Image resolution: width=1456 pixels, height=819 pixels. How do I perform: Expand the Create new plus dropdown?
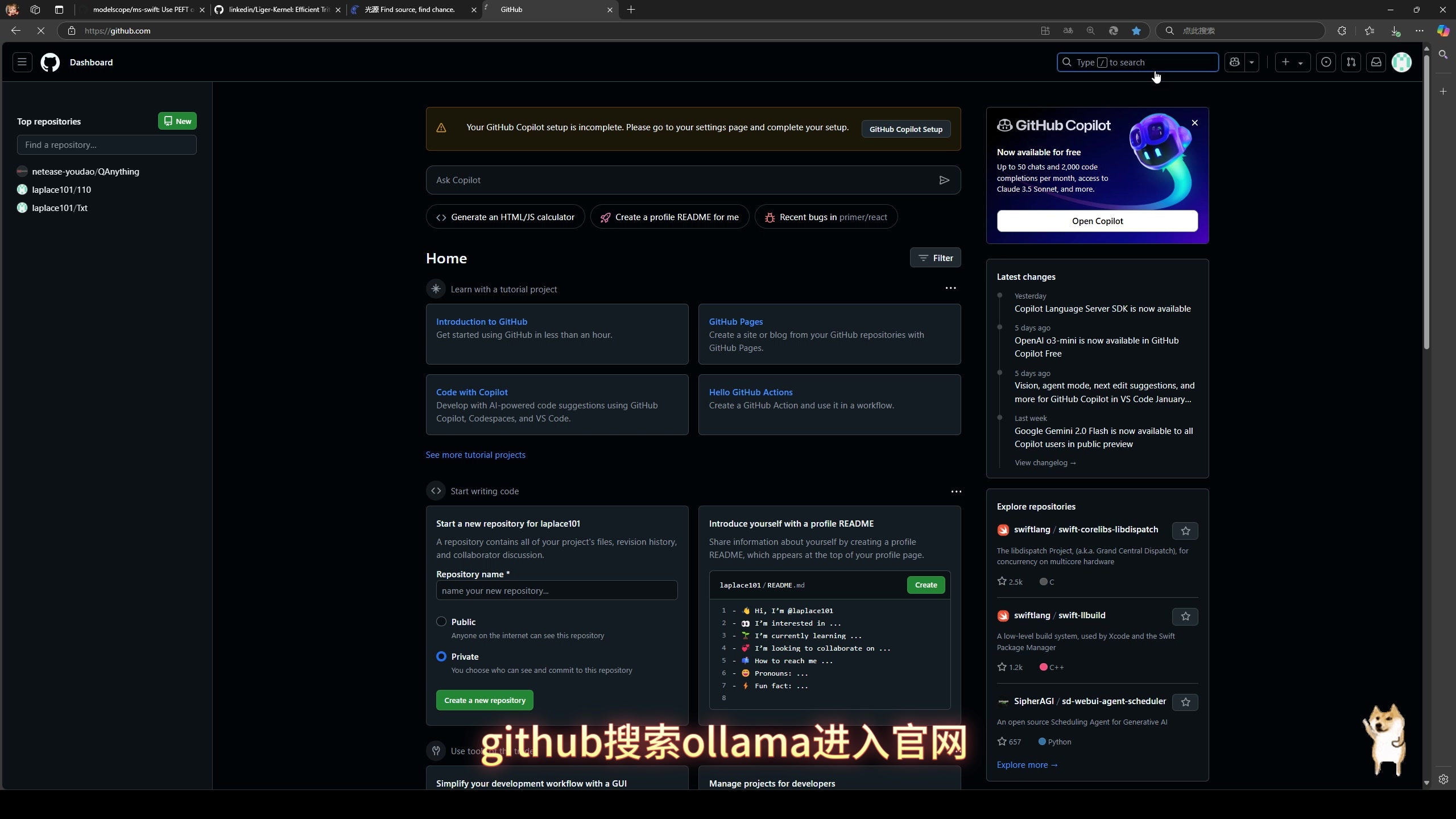[1292, 62]
